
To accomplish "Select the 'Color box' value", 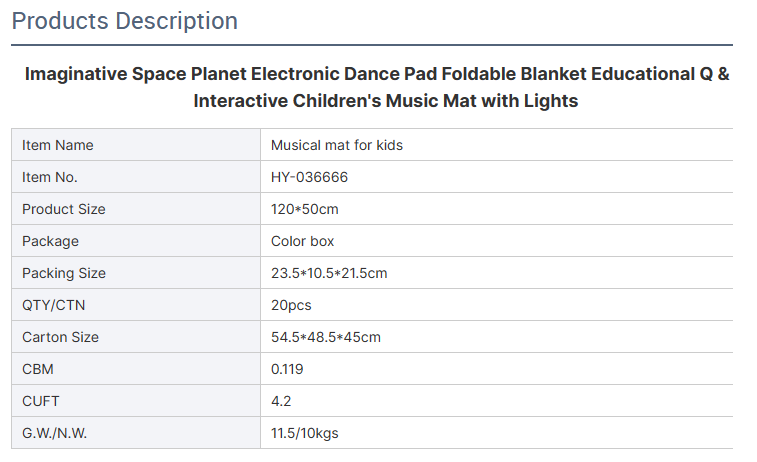I will coord(302,241).
